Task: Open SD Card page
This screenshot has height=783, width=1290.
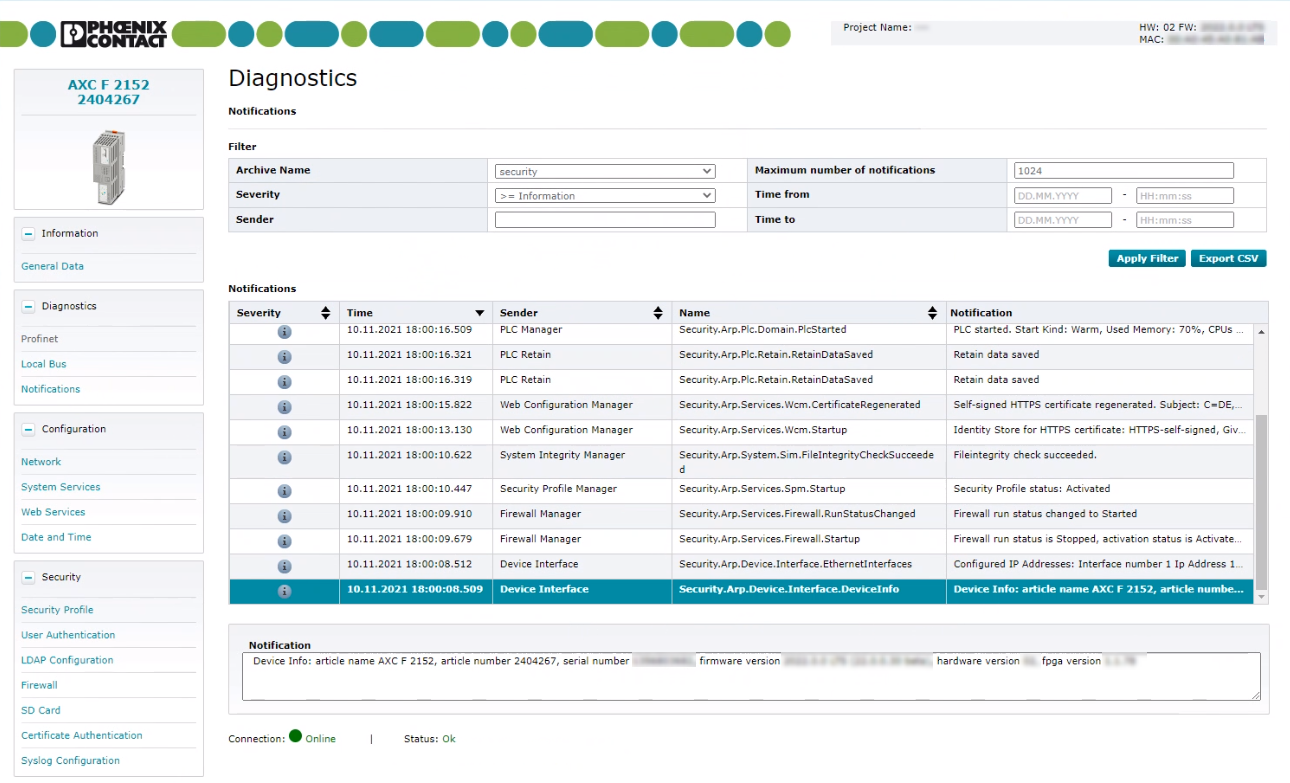Action: [41, 710]
